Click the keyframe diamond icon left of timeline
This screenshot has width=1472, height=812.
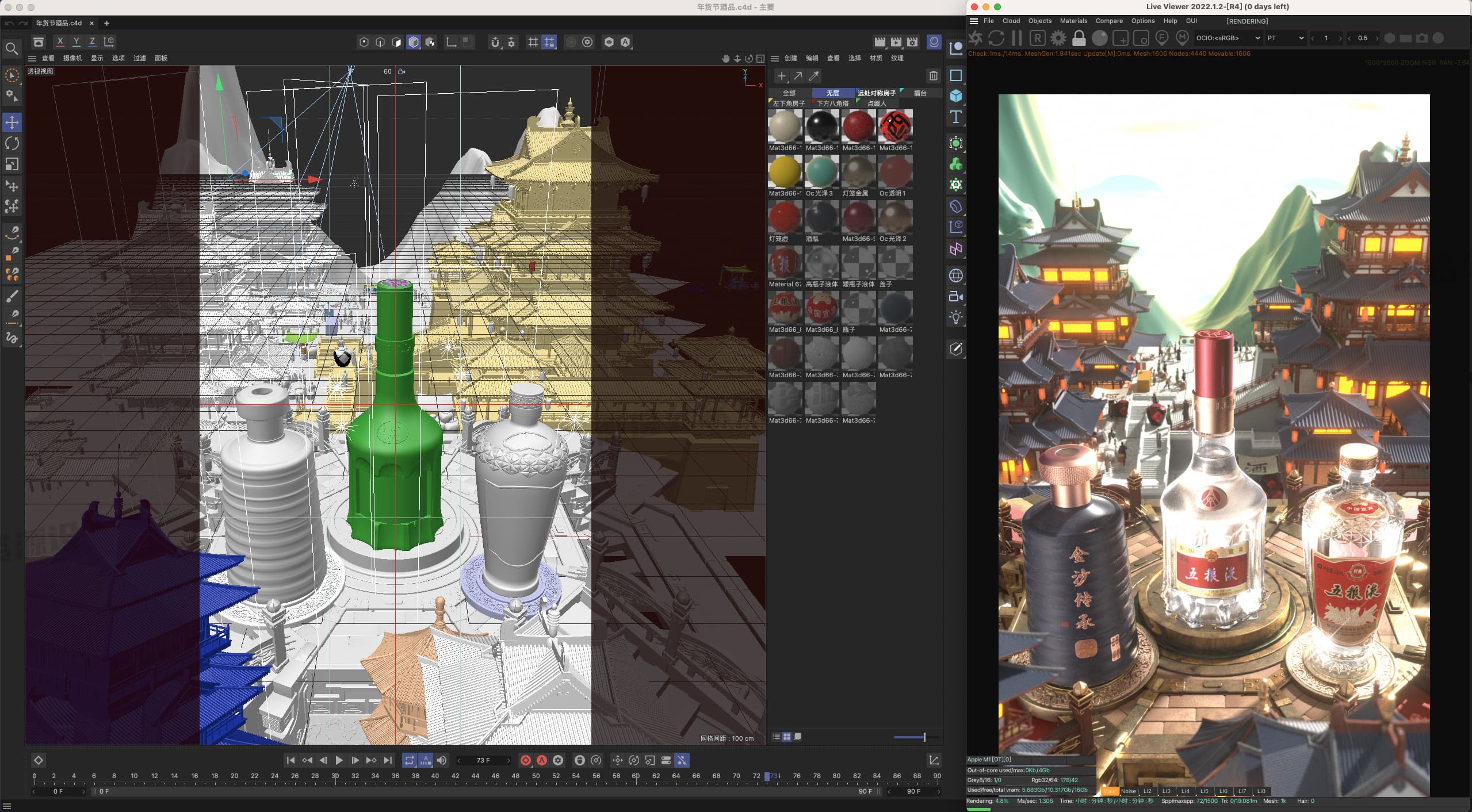click(39, 760)
